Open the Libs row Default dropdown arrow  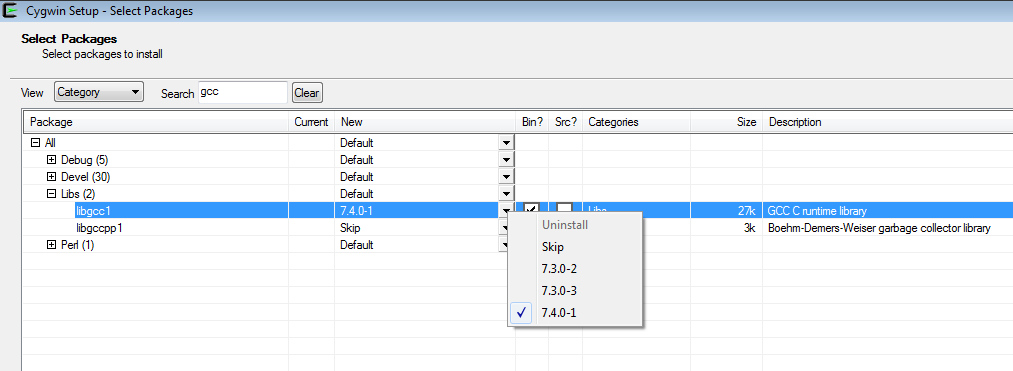coord(506,193)
